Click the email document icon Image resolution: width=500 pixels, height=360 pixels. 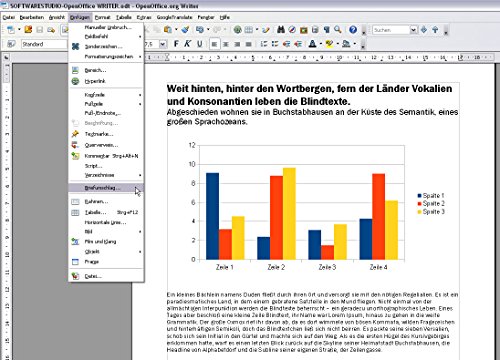click(51, 30)
